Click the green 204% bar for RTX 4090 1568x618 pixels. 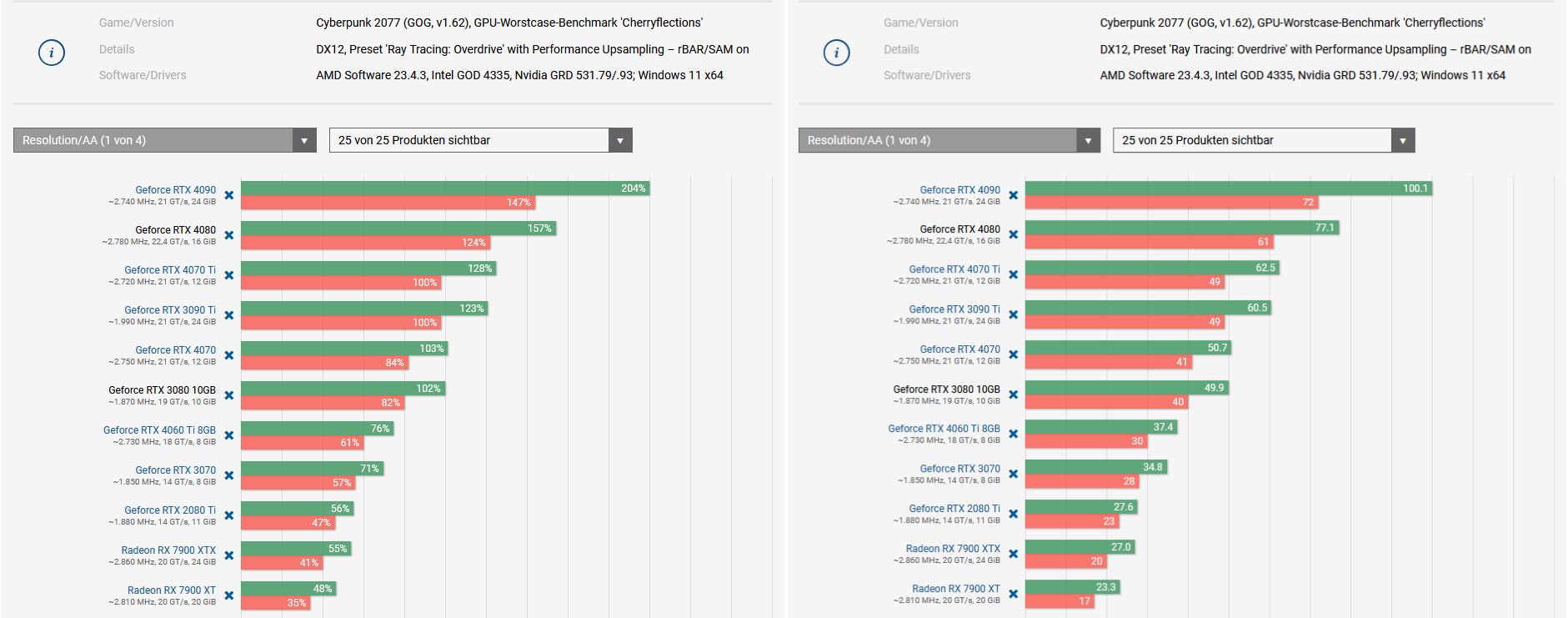[x=445, y=188]
